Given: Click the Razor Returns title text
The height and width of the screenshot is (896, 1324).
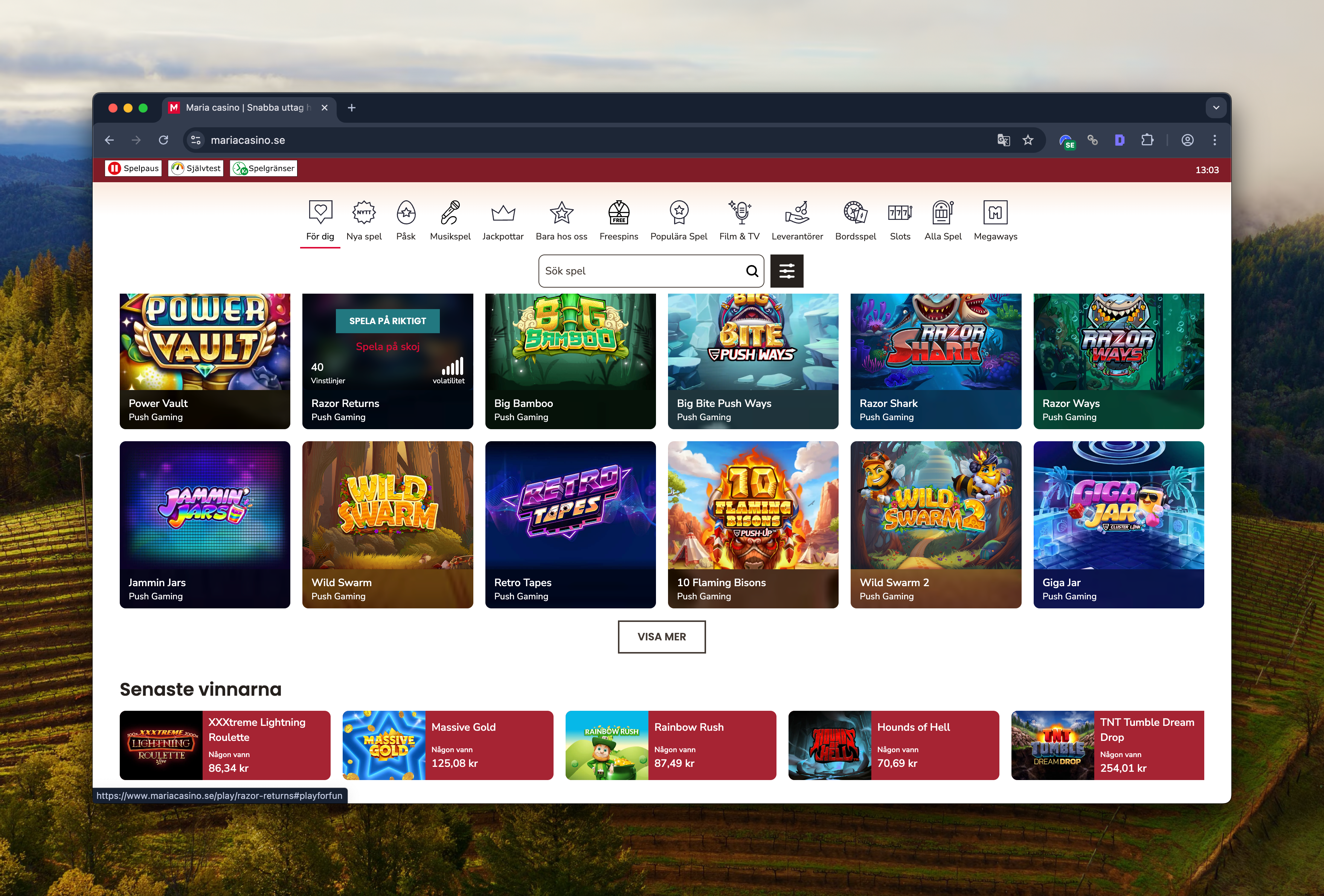Looking at the screenshot, I should 345,403.
